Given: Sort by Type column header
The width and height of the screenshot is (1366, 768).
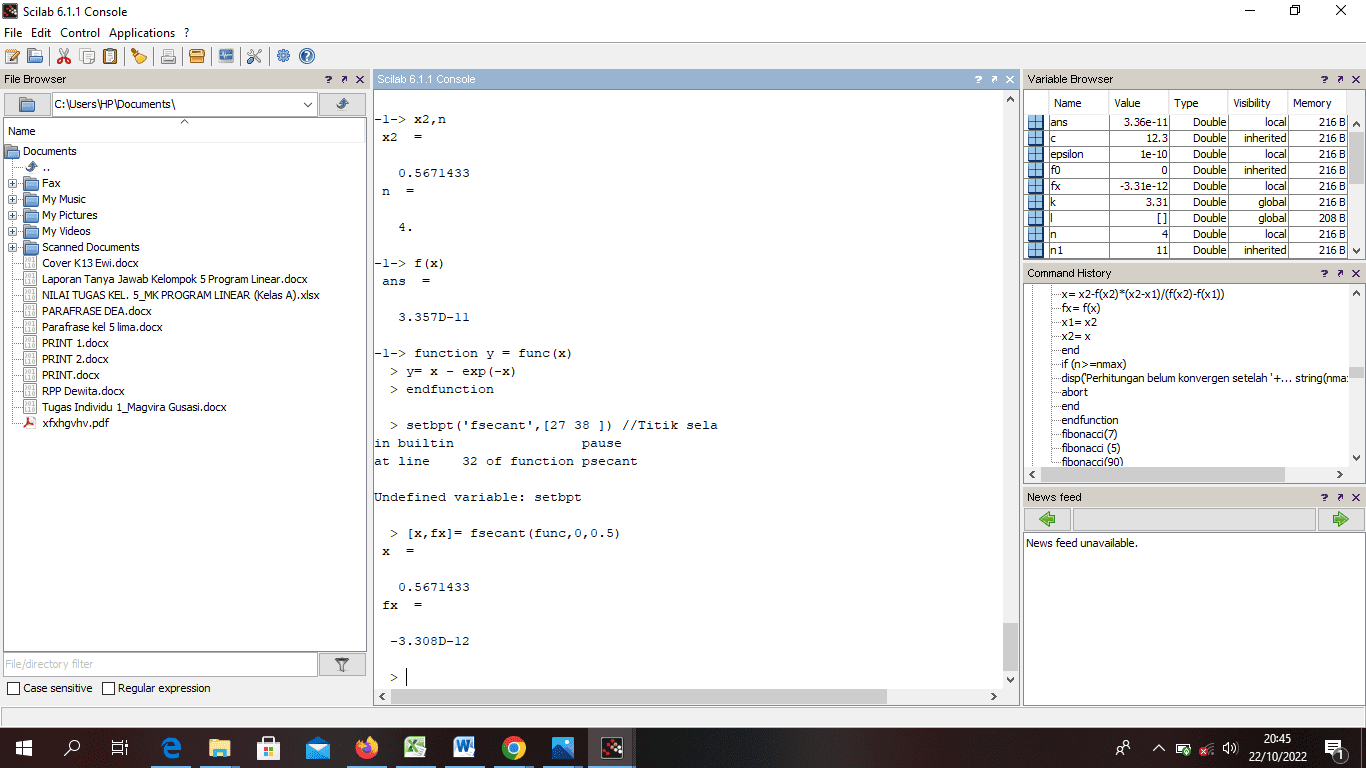Looking at the screenshot, I should 1197,103.
